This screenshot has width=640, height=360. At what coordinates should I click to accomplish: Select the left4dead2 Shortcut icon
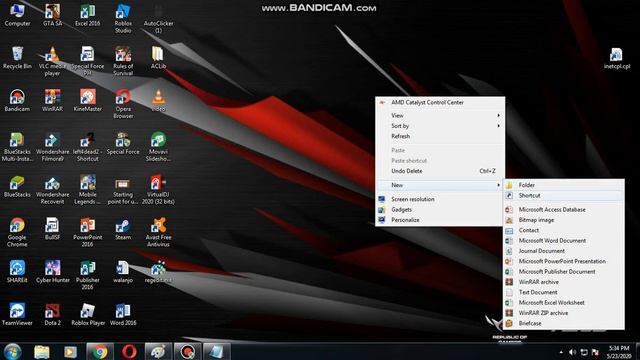point(87,147)
